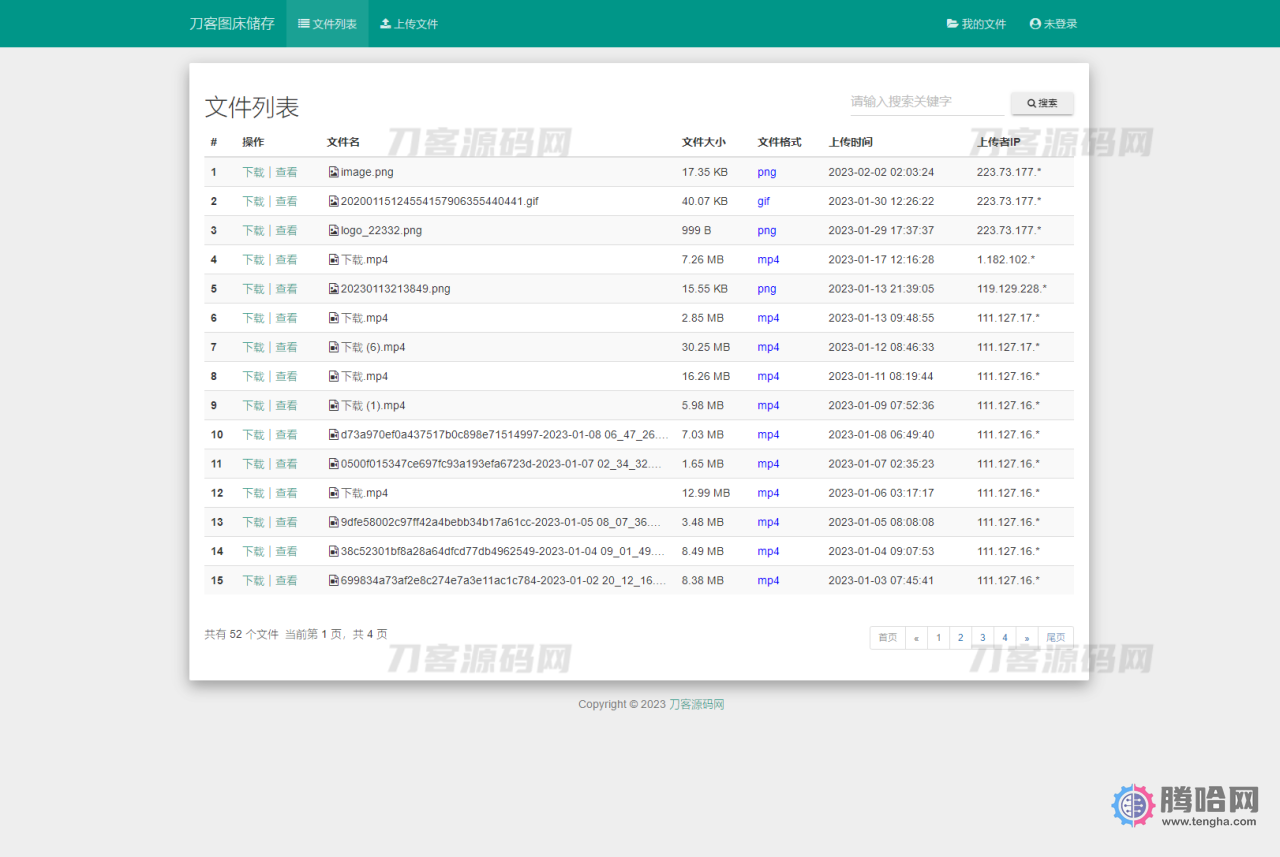Go to page 2 in pagination
Screen dimensions: 1280x857
961,638
